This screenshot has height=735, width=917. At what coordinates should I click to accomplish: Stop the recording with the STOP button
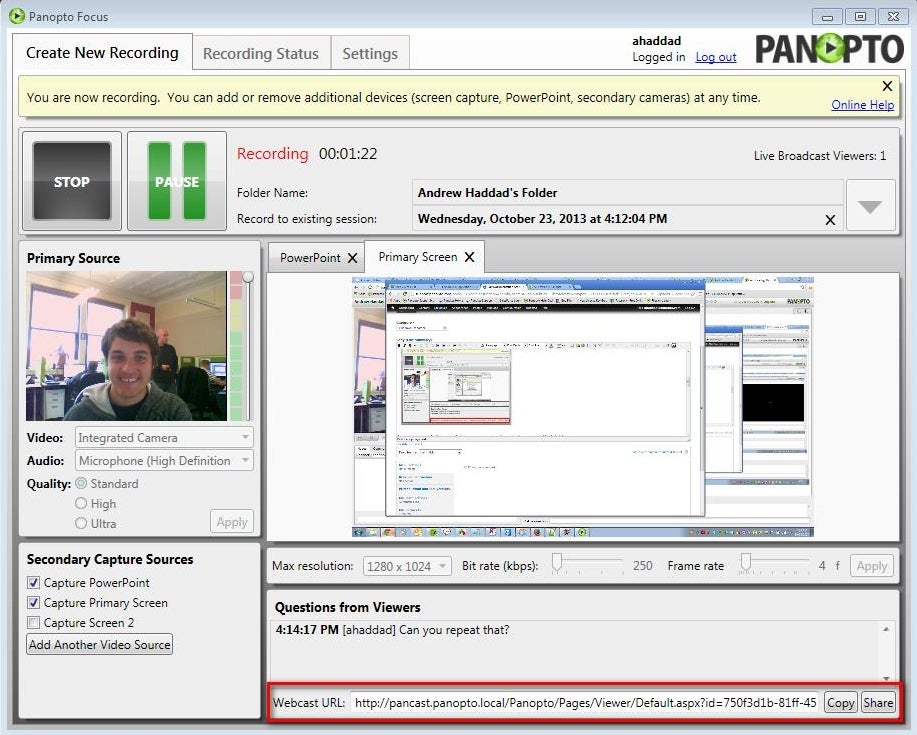point(72,181)
